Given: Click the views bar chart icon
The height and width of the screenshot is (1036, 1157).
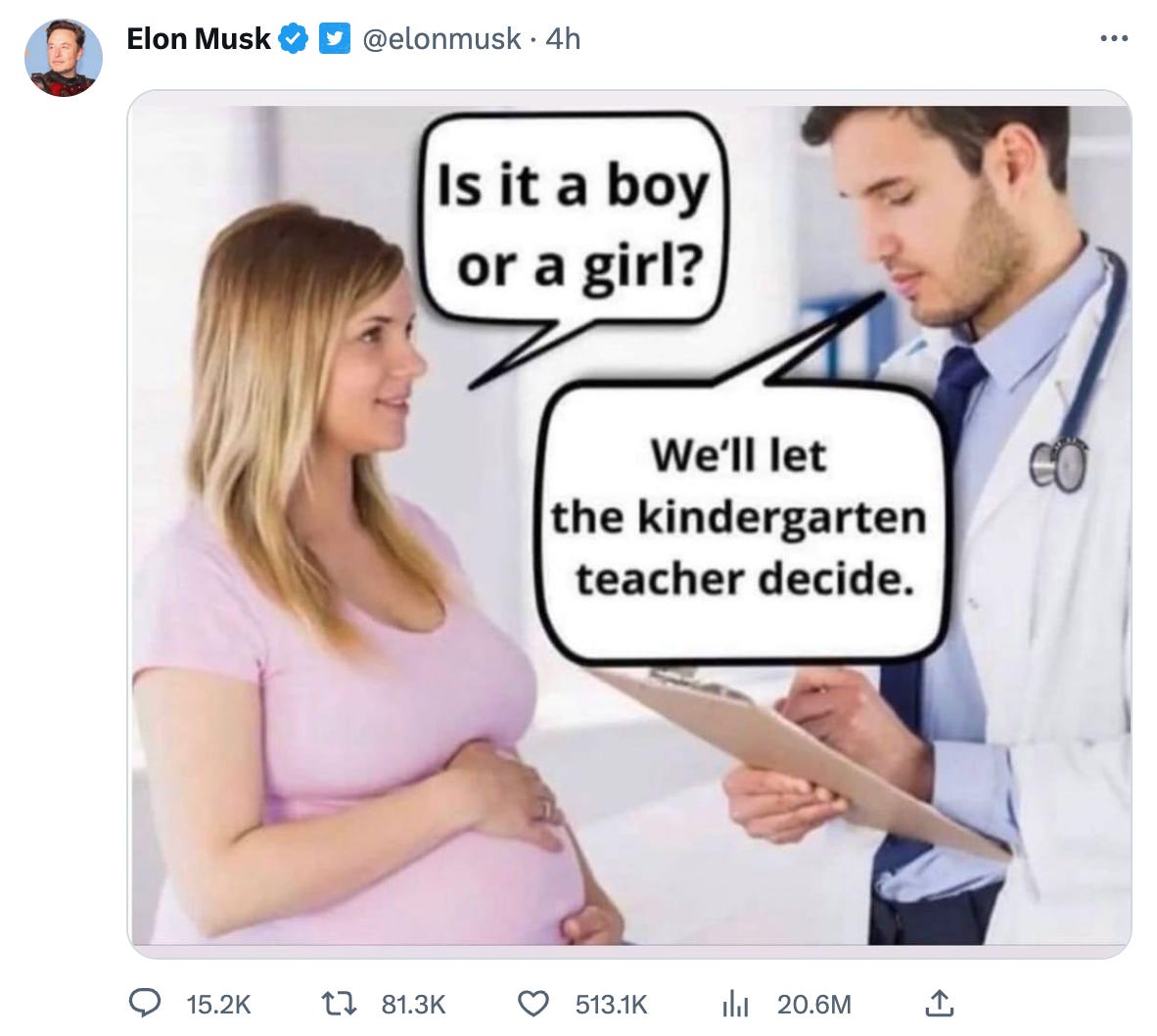Looking at the screenshot, I should [735, 1005].
